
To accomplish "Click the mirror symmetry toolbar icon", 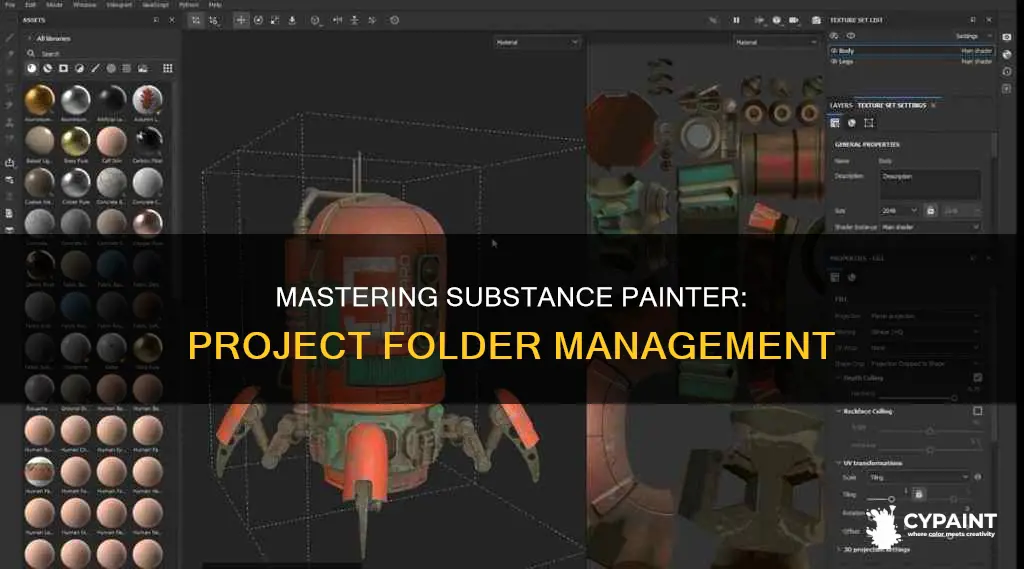I will [x=338, y=20].
